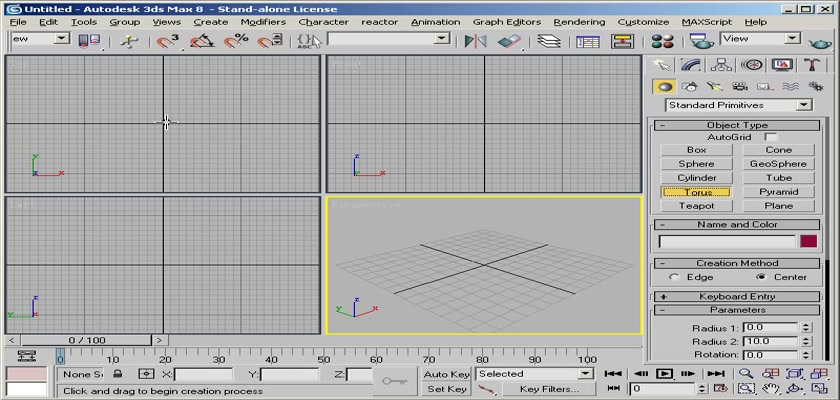
Task: Toggle Angle Snap in the toolbar
Action: 202,41
